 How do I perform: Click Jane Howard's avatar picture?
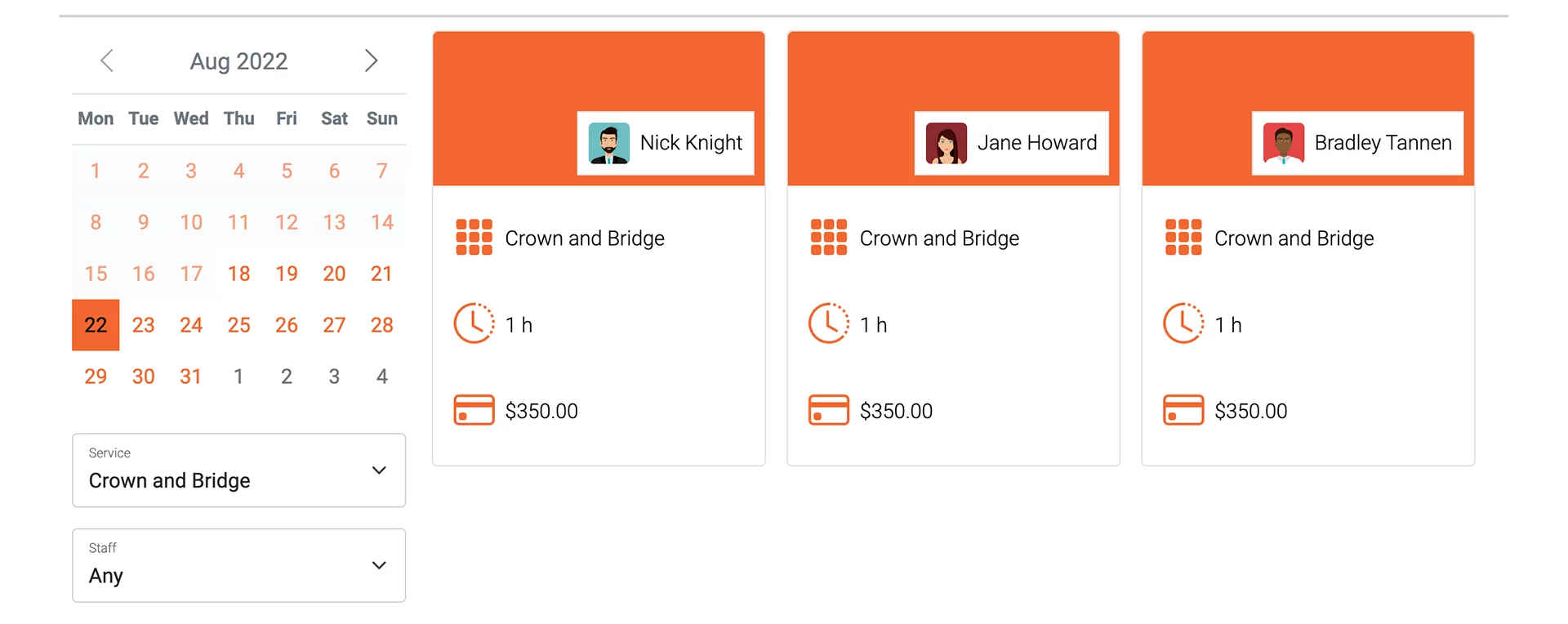pyautogui.click(x=947, y=143)
